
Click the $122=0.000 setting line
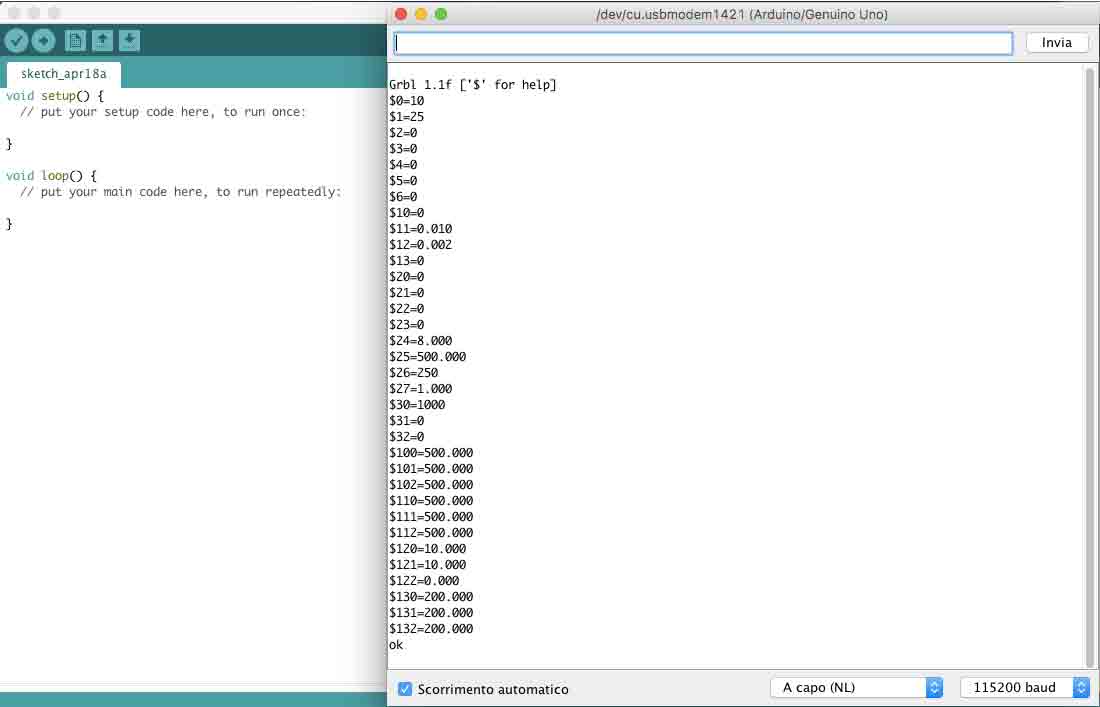pyautogui.click(x=424, y=581)
